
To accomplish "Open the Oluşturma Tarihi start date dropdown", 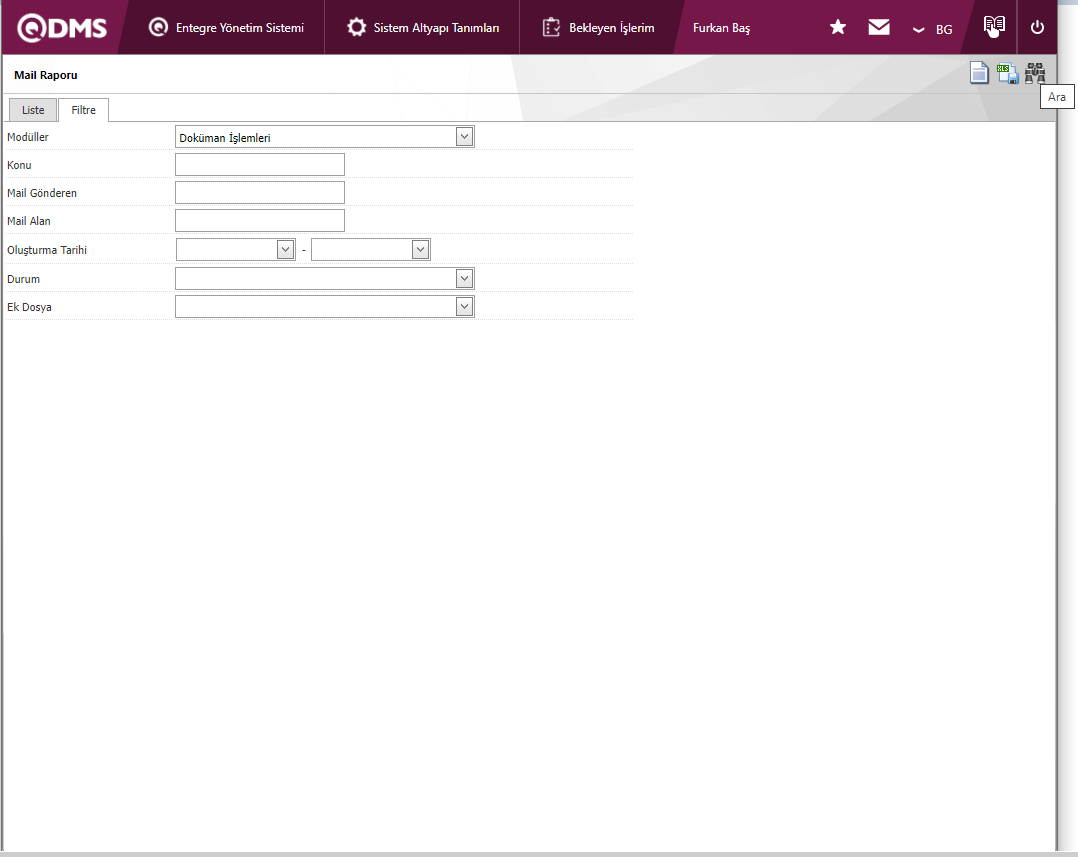I will click(286, 249).
